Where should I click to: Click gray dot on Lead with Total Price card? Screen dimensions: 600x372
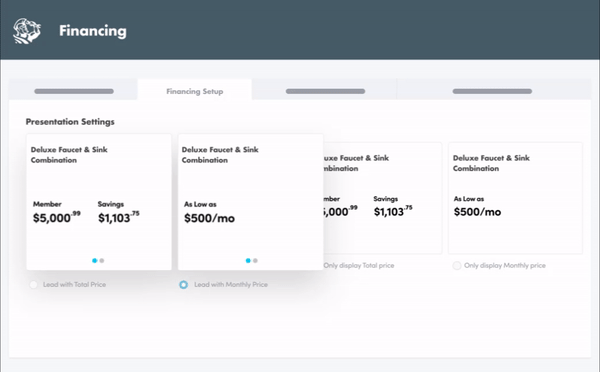tap(102, 261)
